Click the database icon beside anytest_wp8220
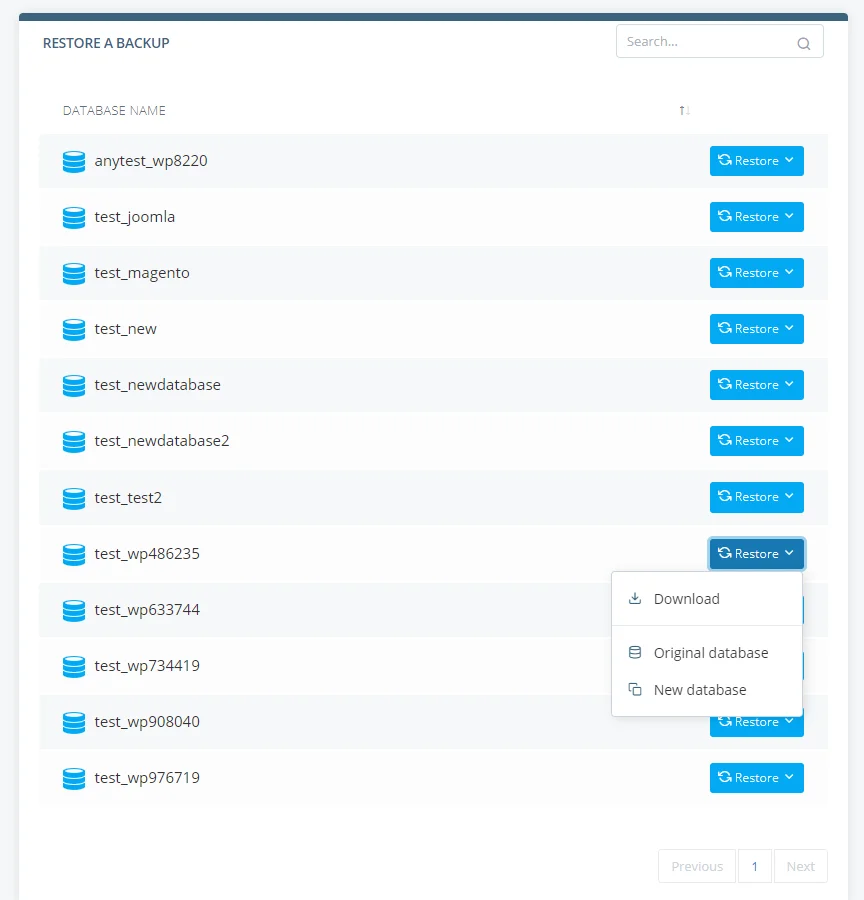The width and height of the screenshot is (864, 900). (73, 161)
